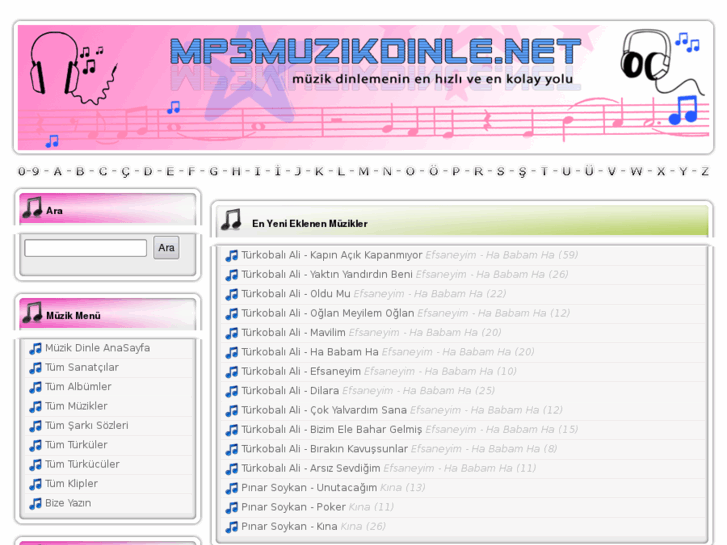Go to Tüm Türkücüler page
This screenshot has width=727, height=545.
click(82, 464)
